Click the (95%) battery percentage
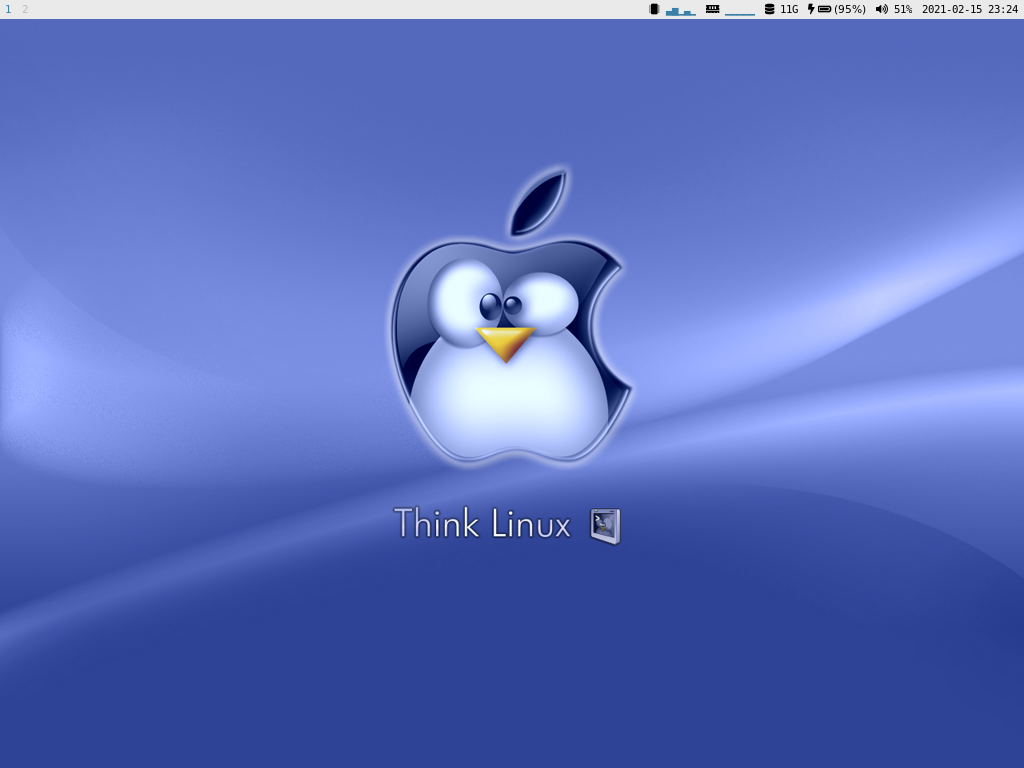Viewport: 1024px width, 768px height. tap(850, 9)
